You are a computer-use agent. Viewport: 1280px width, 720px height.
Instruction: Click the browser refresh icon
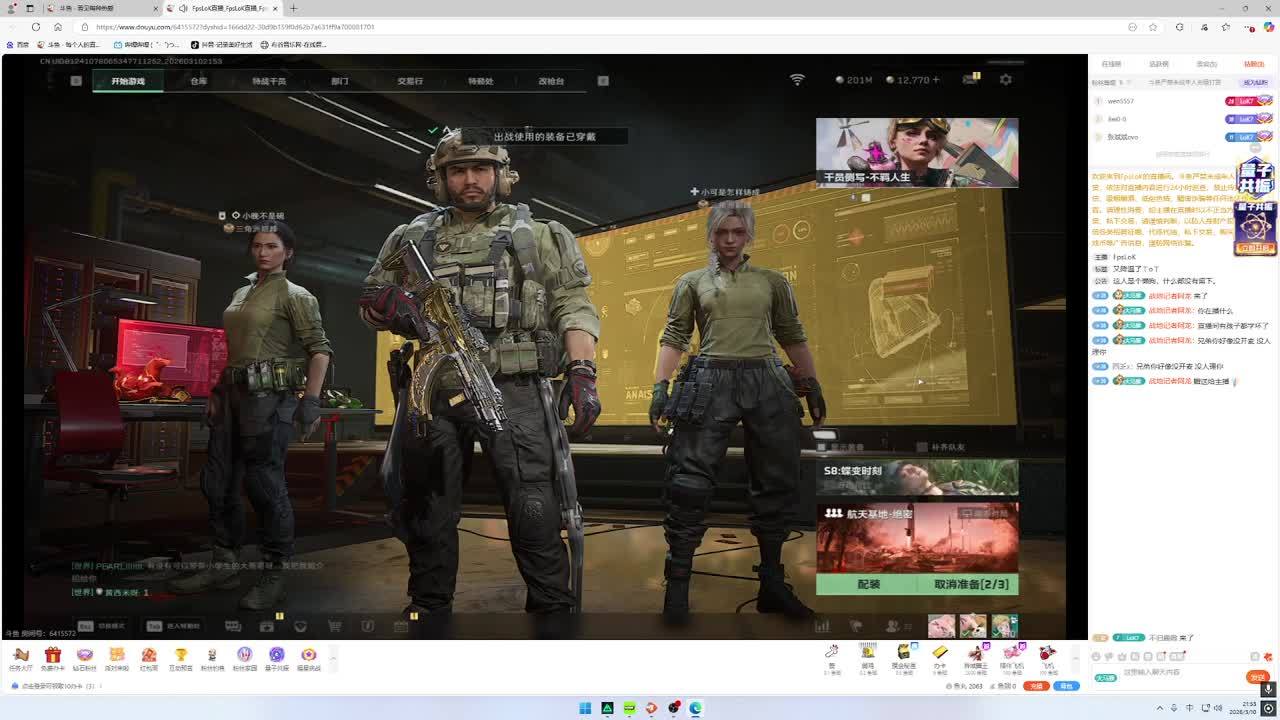pyautogui.click(x=36, y=27)
